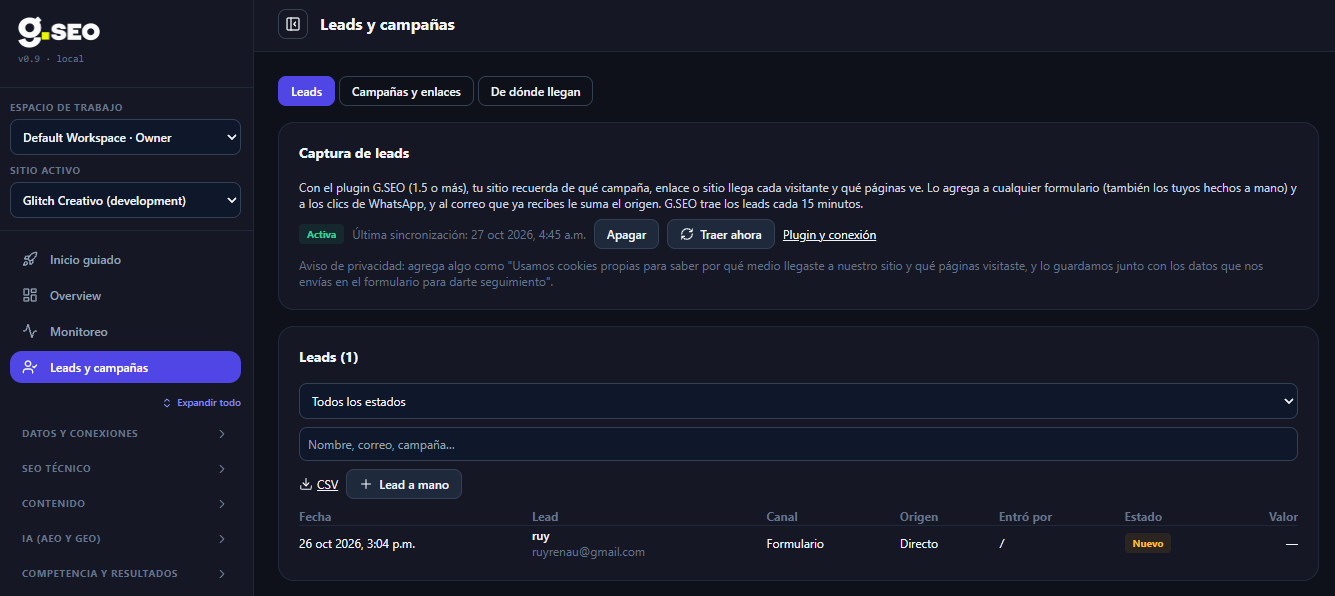Click the grid icon beside Overview

(30, 296)
